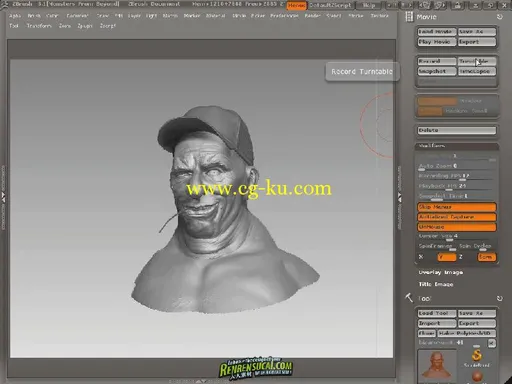Select the gold S SimpleBrush tool icon

(x=477, y=356)
